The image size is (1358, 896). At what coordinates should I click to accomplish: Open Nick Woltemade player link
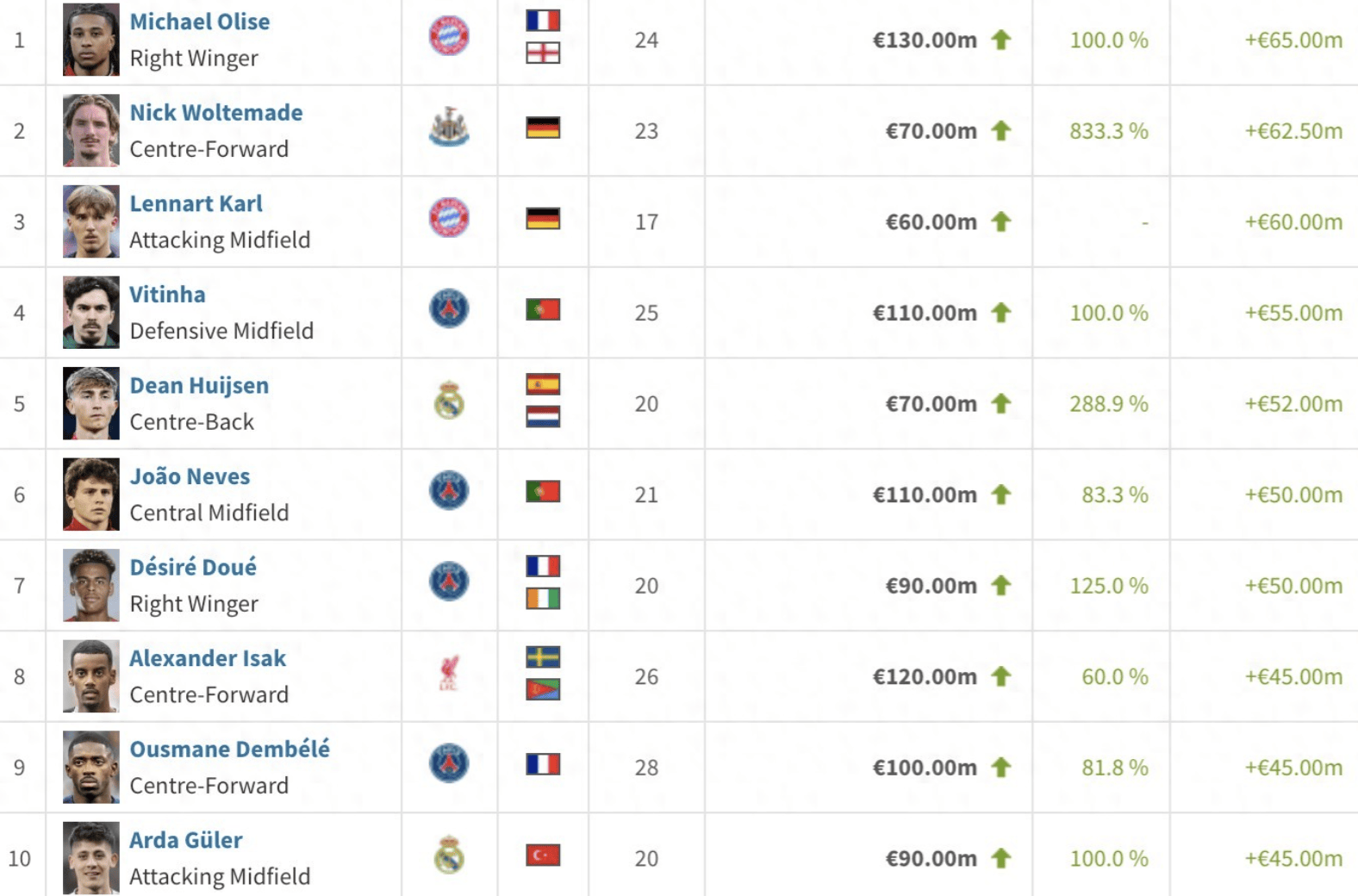[216, 113]
